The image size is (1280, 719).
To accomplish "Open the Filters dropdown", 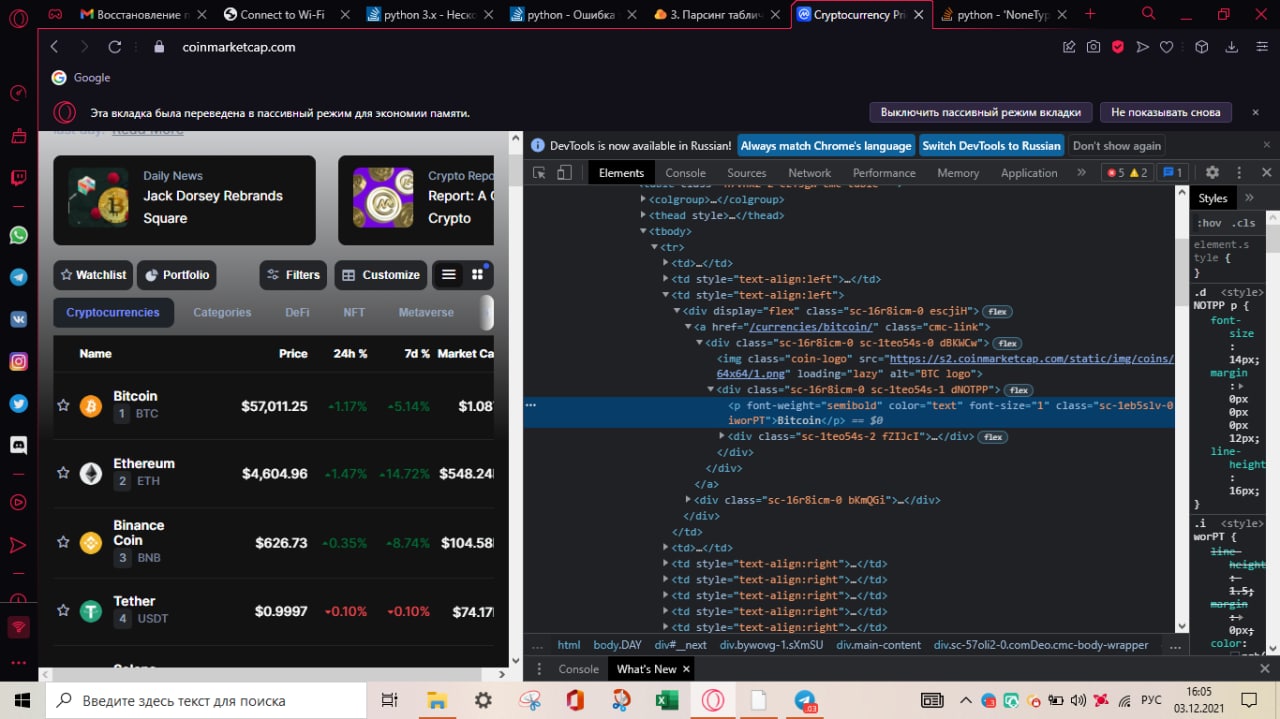I will (294, 275).
